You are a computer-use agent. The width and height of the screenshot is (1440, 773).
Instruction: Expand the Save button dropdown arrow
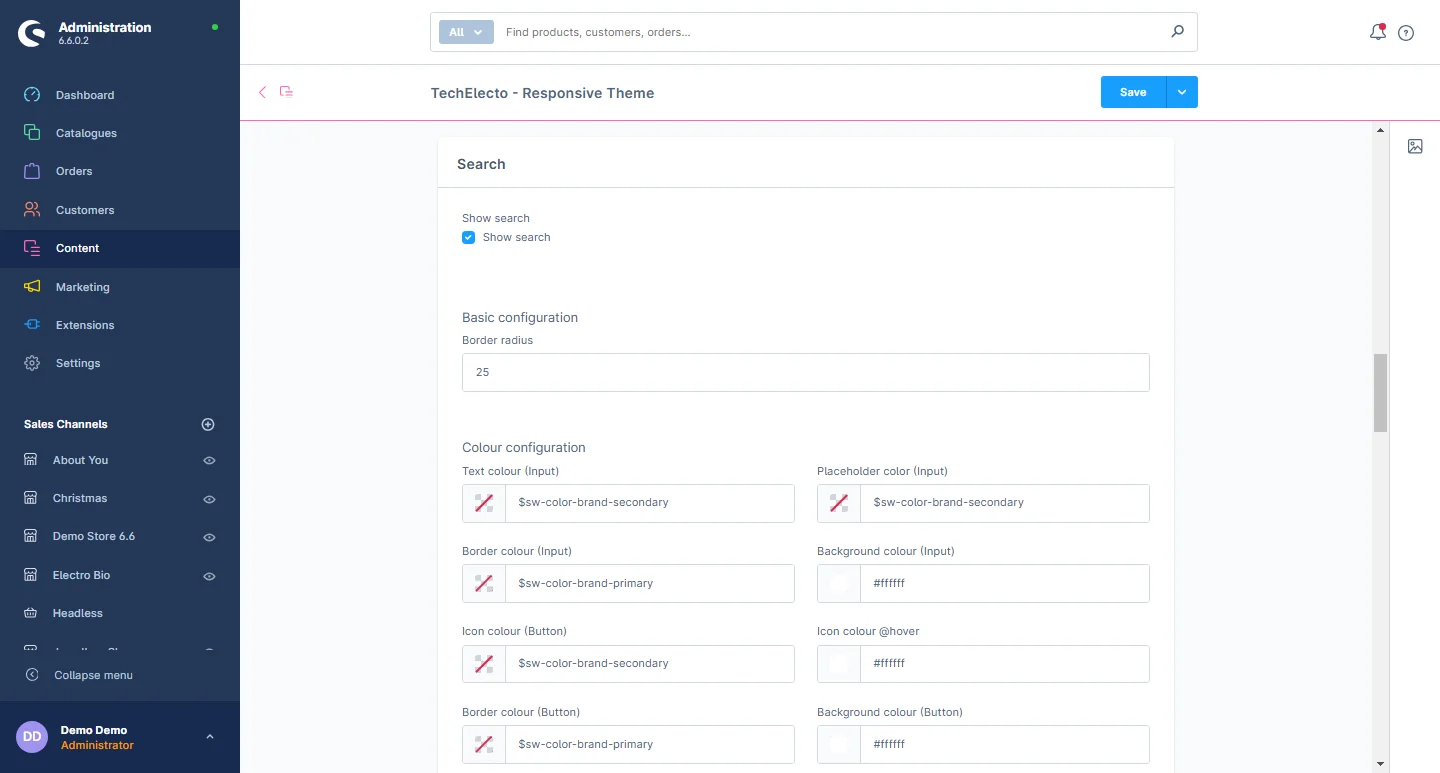pos(1182,92)
